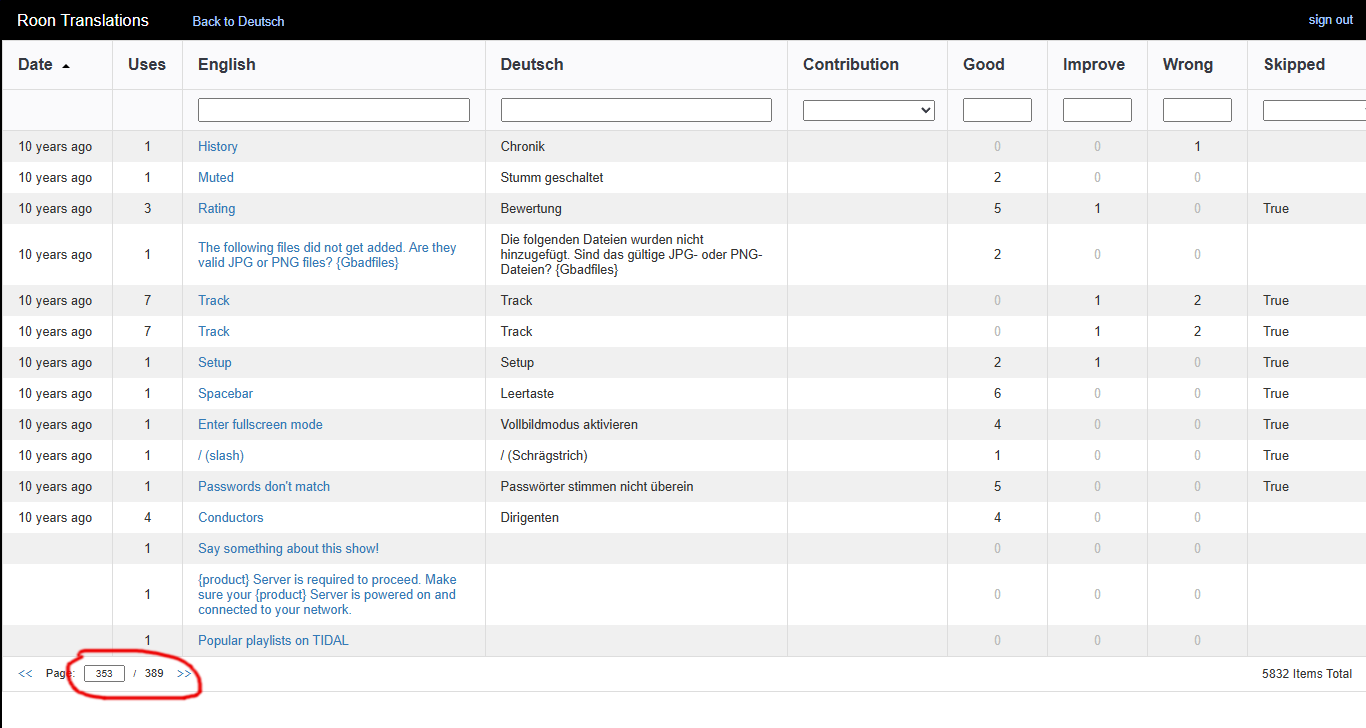Focus the Improve filter input box

tap(1096, 110)
